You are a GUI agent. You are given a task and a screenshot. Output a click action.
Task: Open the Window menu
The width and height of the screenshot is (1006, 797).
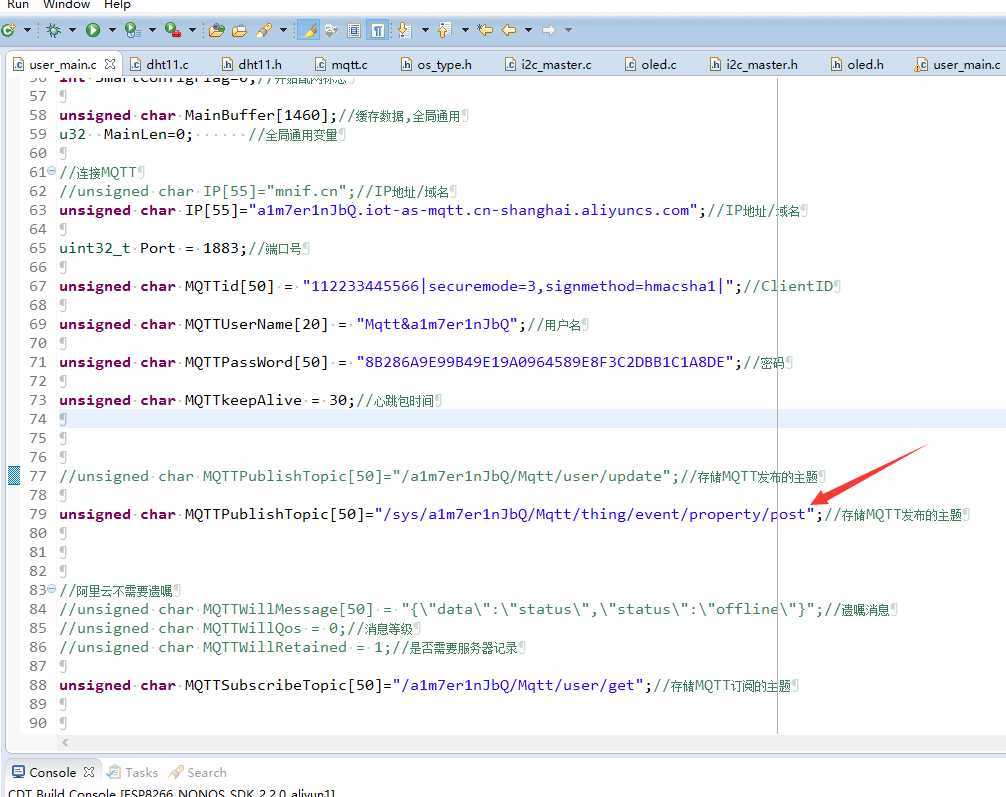pos(66,4)
